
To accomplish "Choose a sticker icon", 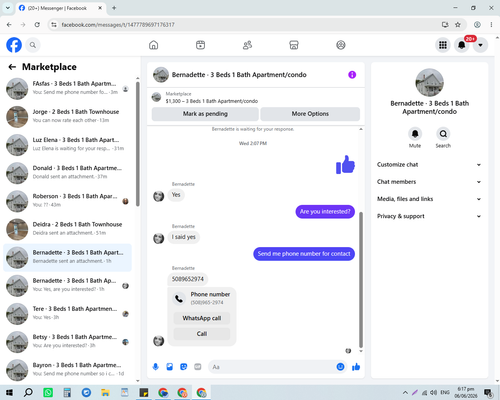I will (x=184, y=367).
